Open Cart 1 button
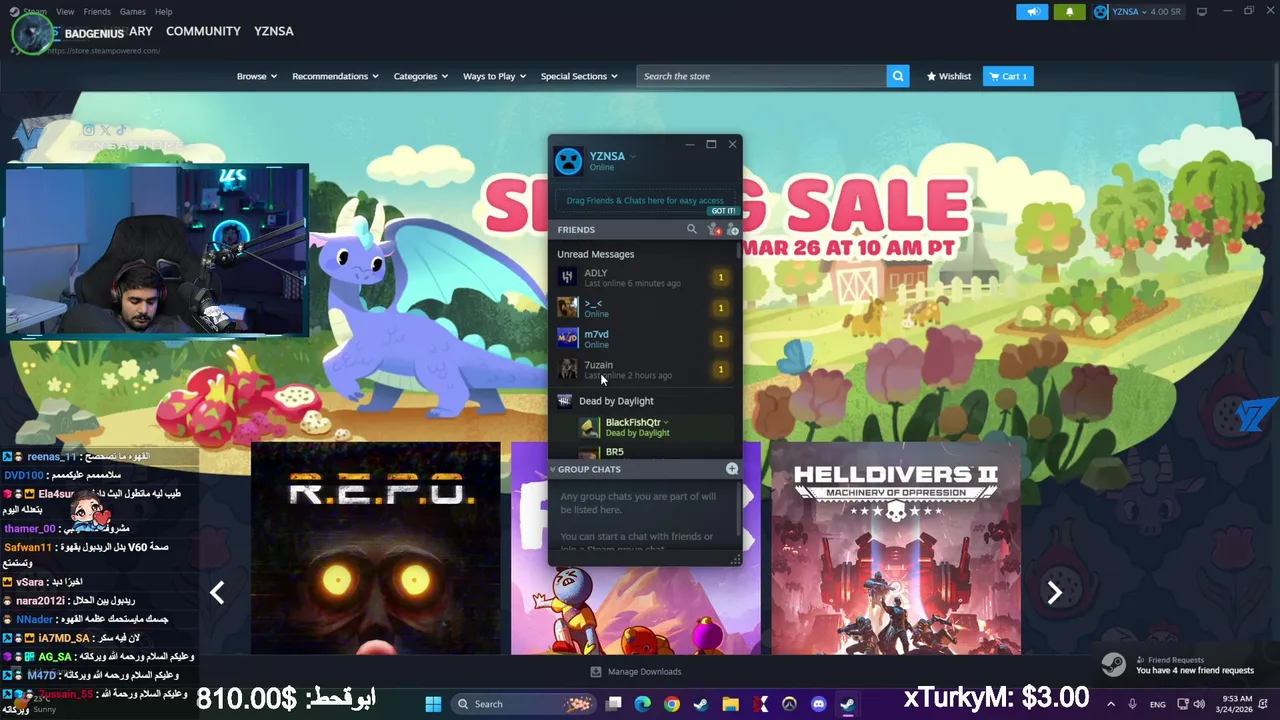Screen dimensions: 1280x720 click(x=1008, y=76)
